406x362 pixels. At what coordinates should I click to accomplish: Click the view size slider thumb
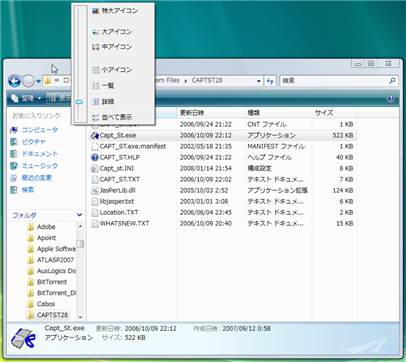coord(79,102)
